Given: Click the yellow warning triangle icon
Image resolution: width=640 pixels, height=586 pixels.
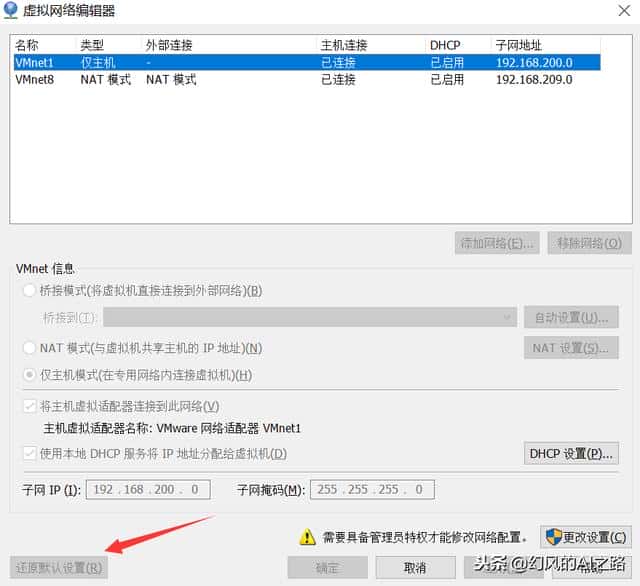Looking at the screenshot, I should [x=307, y=537].
